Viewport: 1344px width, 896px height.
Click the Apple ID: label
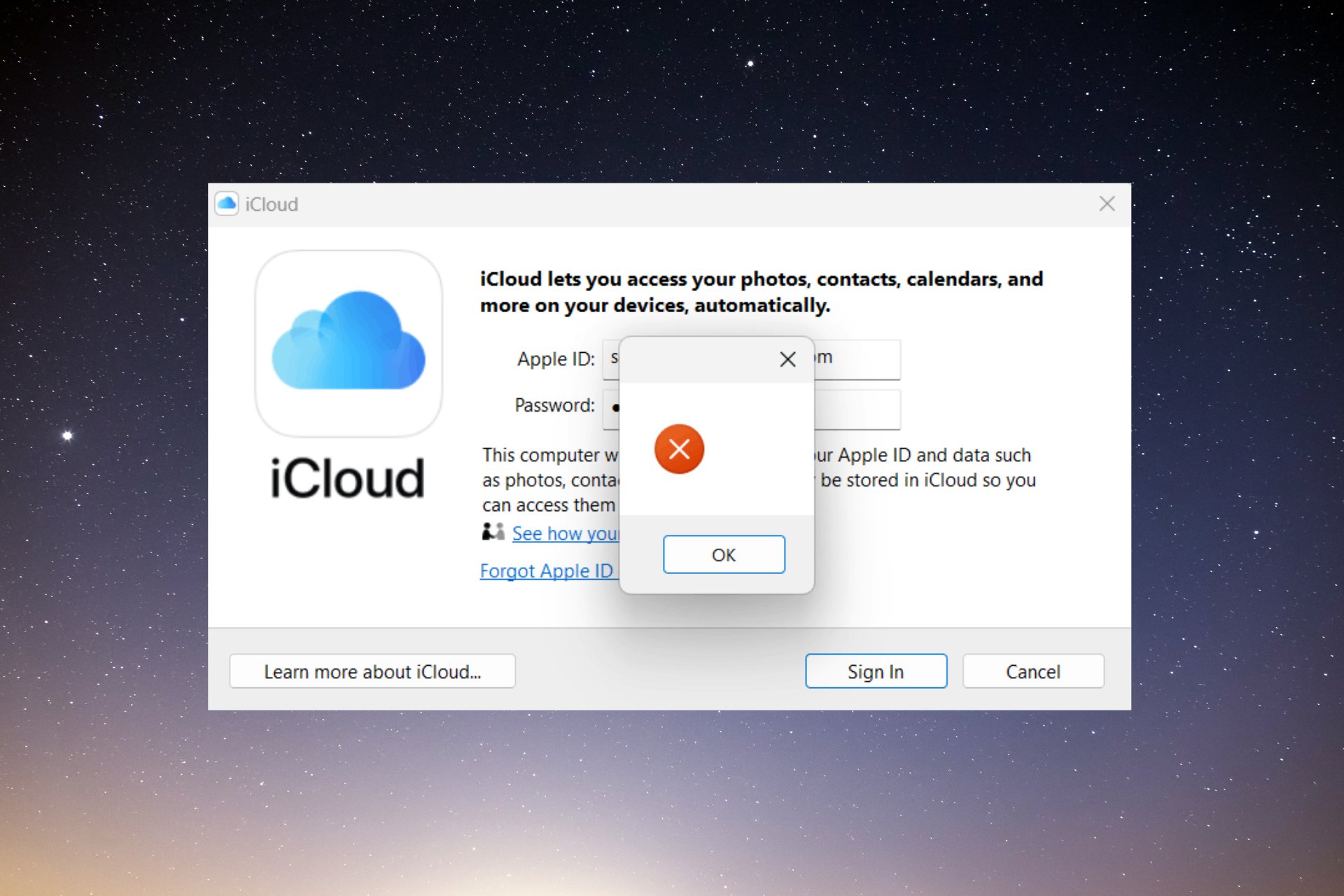coord(556,359)
